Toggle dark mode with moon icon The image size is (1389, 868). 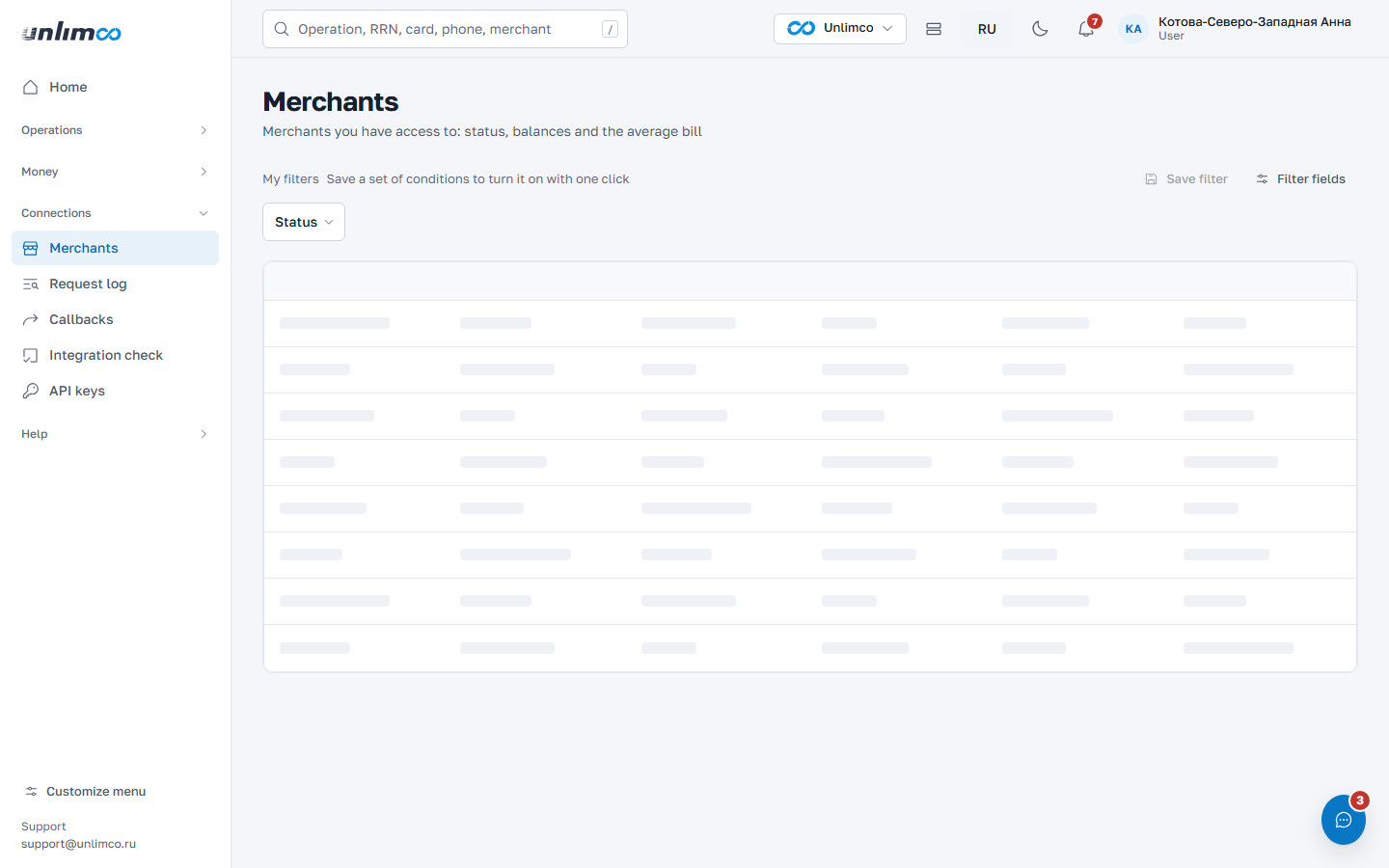pos(1040,29)
